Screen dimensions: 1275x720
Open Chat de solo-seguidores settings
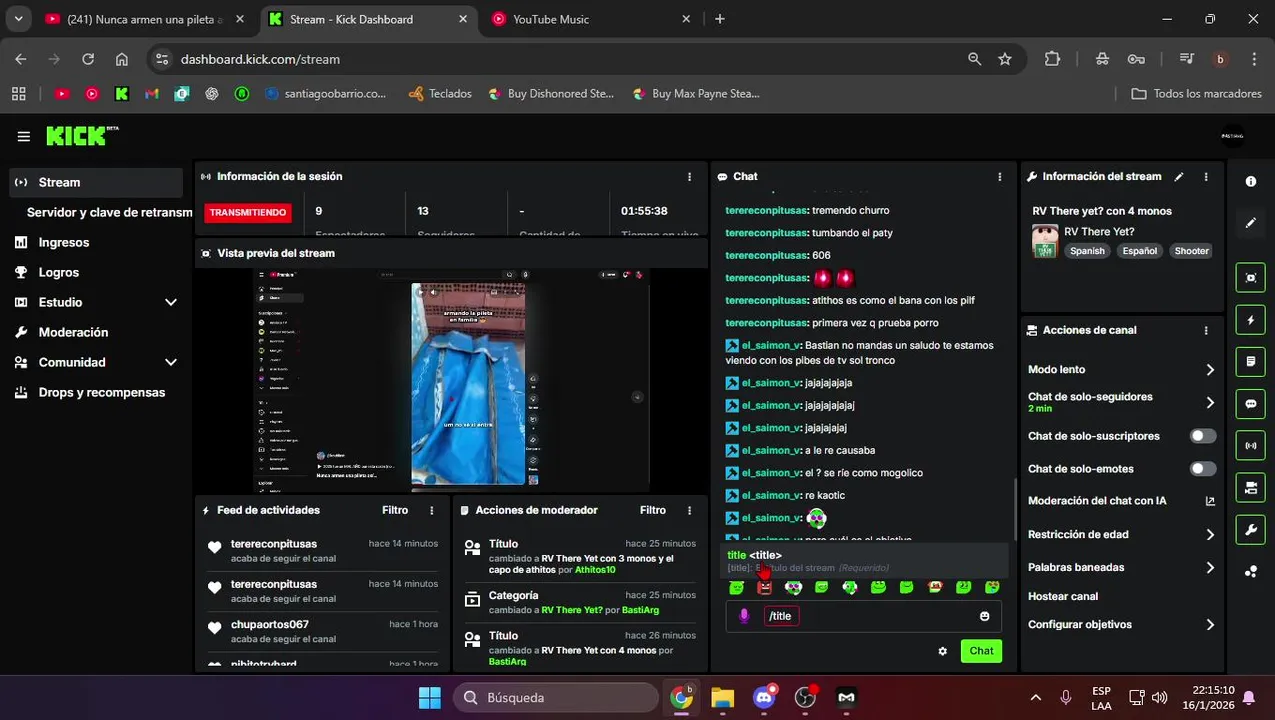pyautogui.click(x=1121, y=402)
